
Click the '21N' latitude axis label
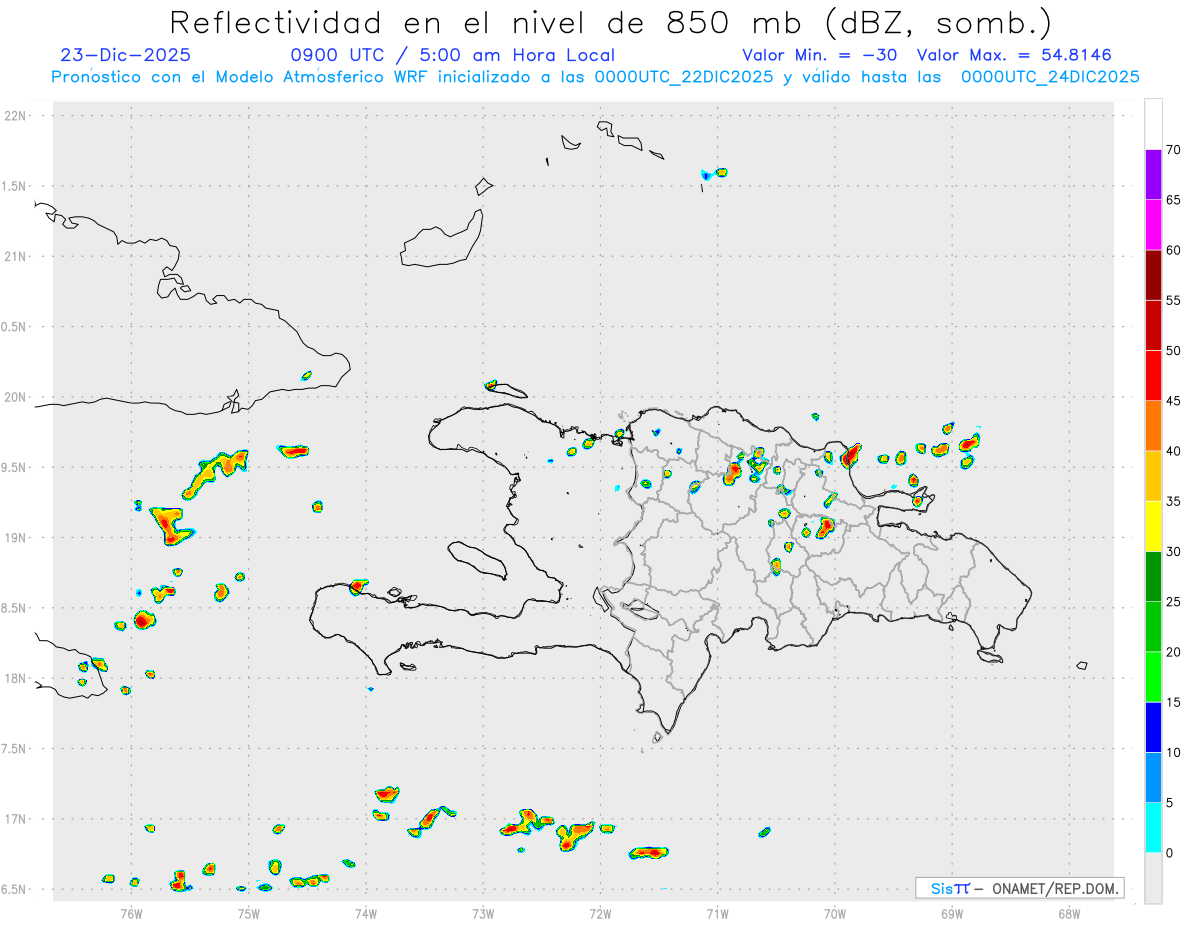[x=17, y=256]
